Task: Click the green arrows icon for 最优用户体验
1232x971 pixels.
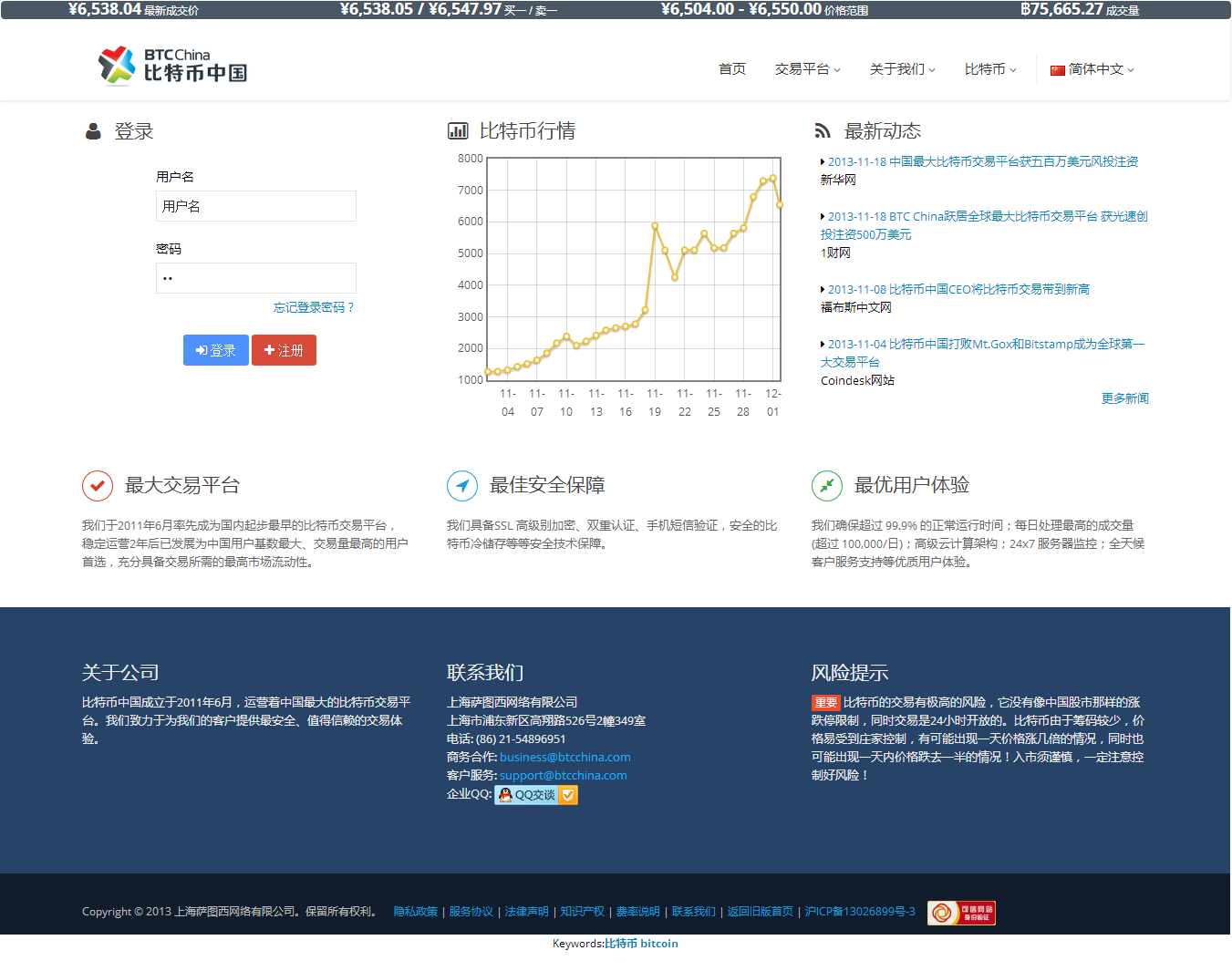Action: pos(827,486)
